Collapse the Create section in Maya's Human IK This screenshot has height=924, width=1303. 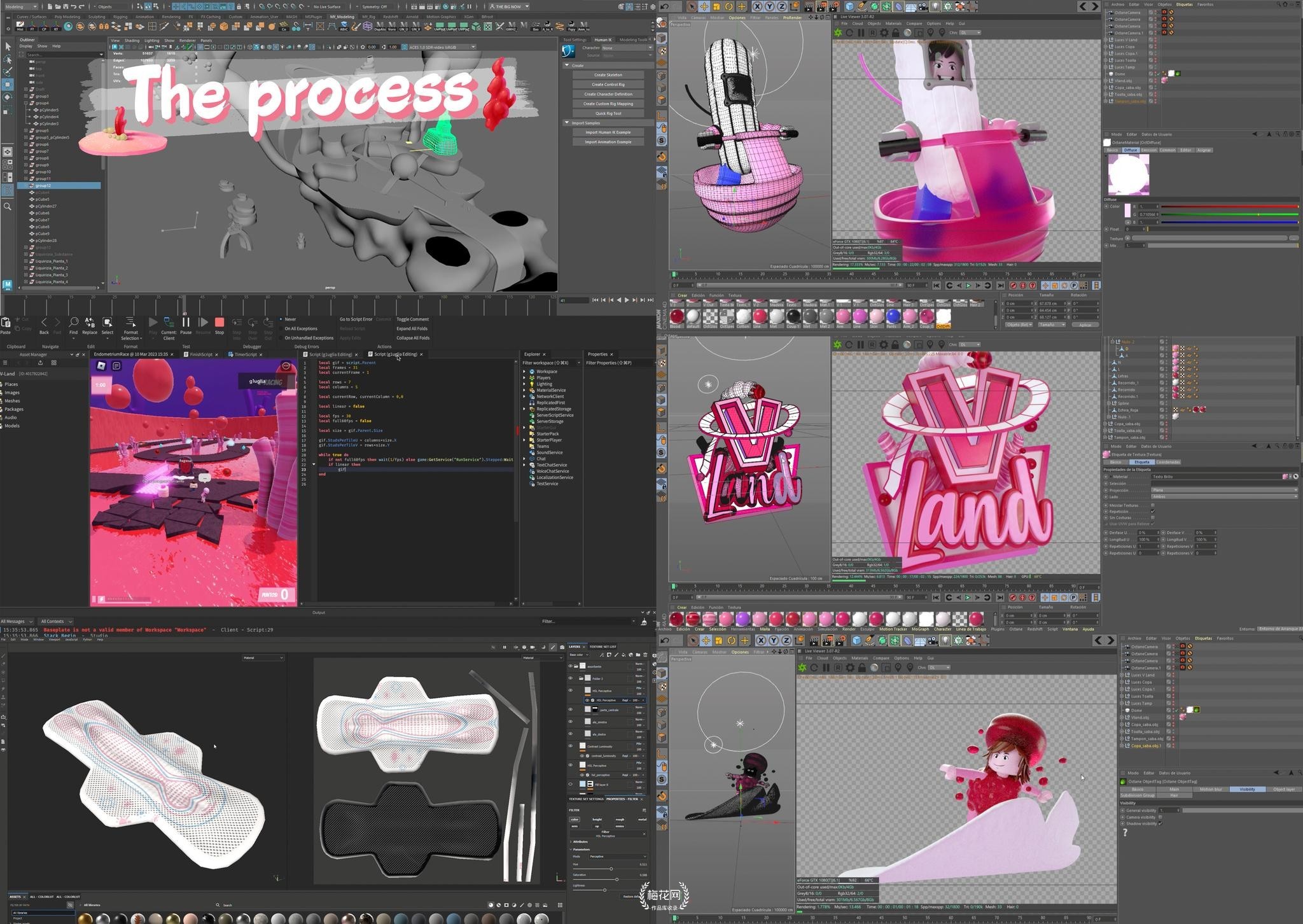(x=567, y=65)
